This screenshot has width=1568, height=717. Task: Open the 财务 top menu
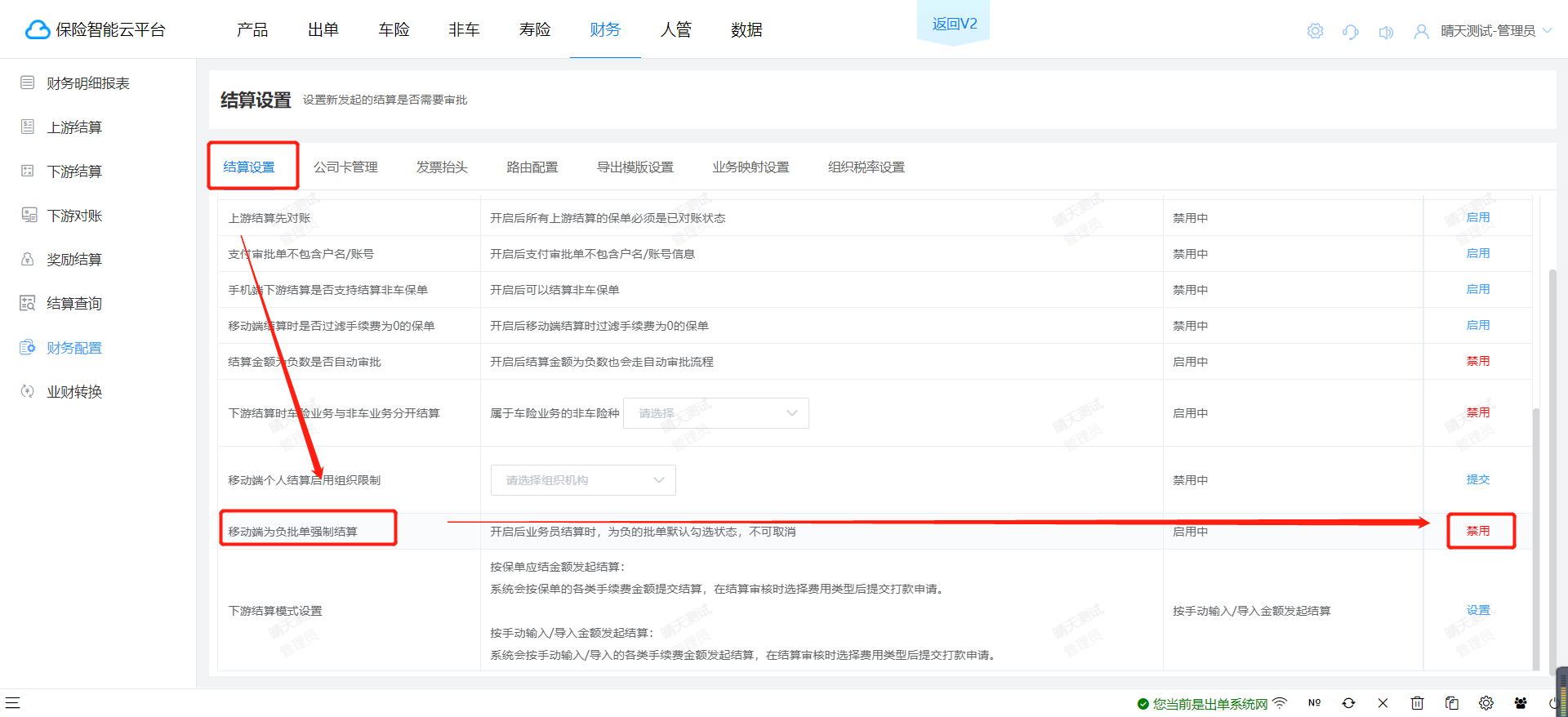[x=605, y=30]
